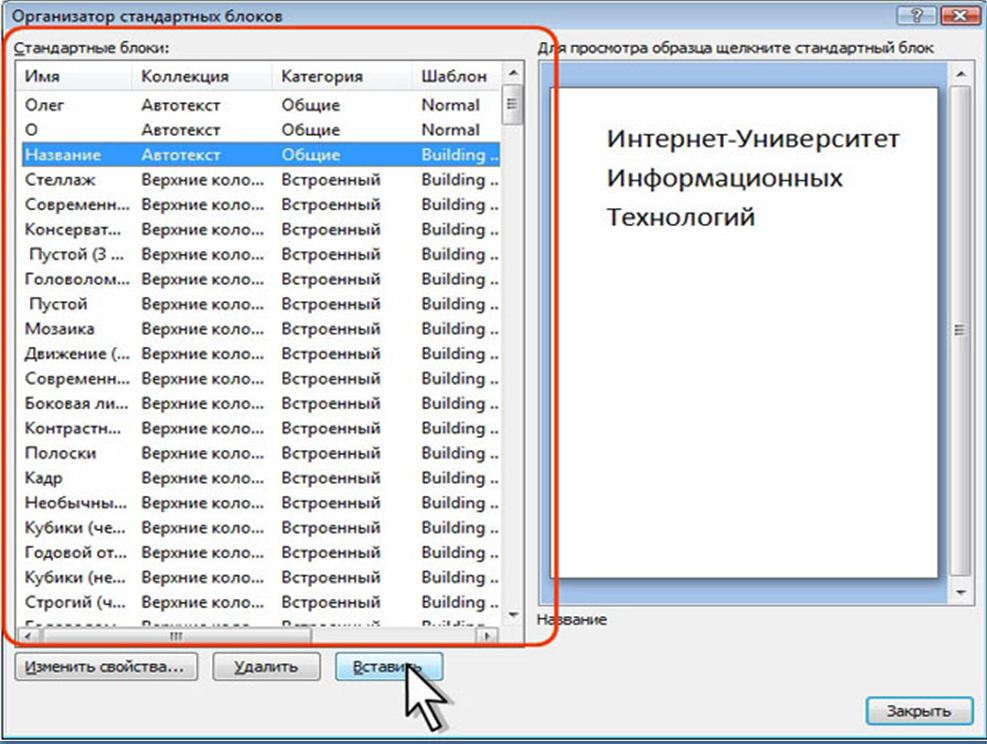The image size is (987, 744).
Task: Select the Движение (... building block
Action: pyautogui.click(x=261, y=354)
